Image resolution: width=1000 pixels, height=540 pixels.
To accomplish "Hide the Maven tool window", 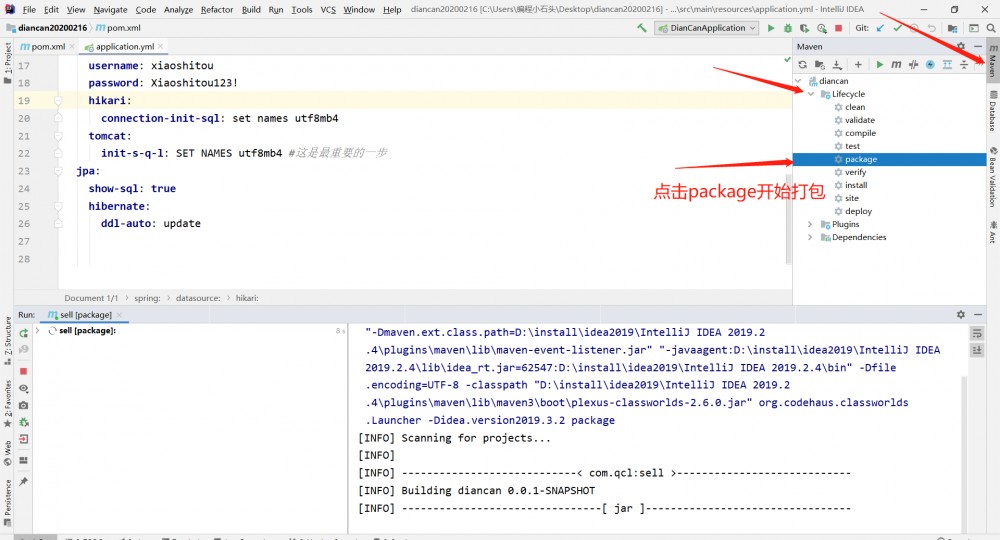I will (978, 47).
